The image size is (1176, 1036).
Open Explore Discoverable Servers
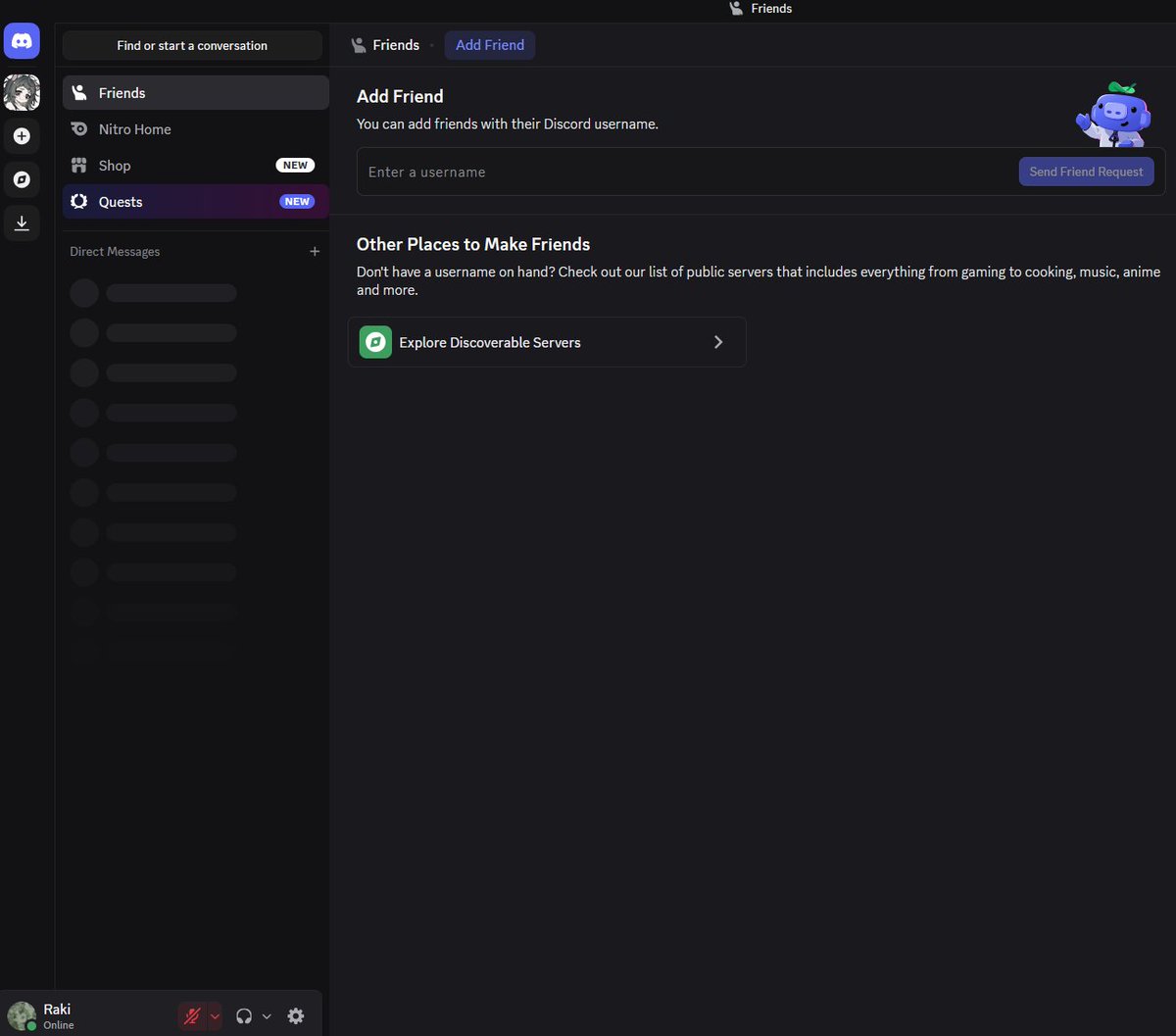547,342
